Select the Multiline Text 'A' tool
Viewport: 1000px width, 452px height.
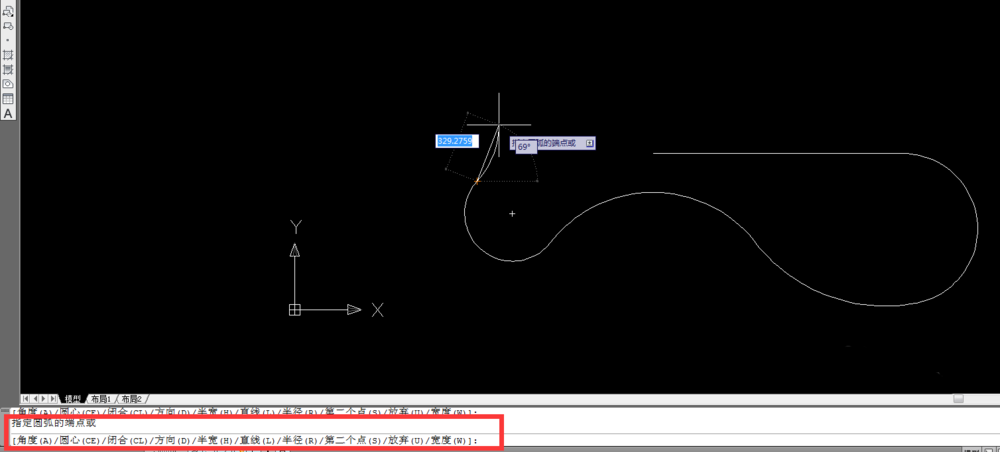click(x=8, y=113)
